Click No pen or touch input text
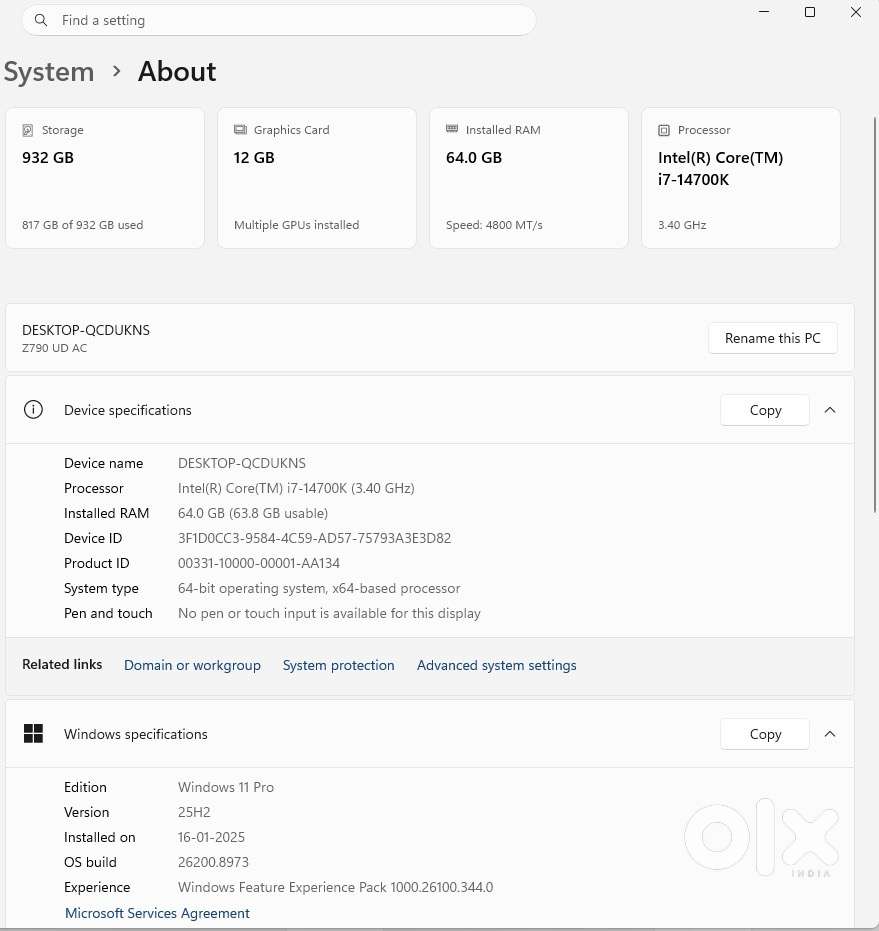 (x=329, y=613)
